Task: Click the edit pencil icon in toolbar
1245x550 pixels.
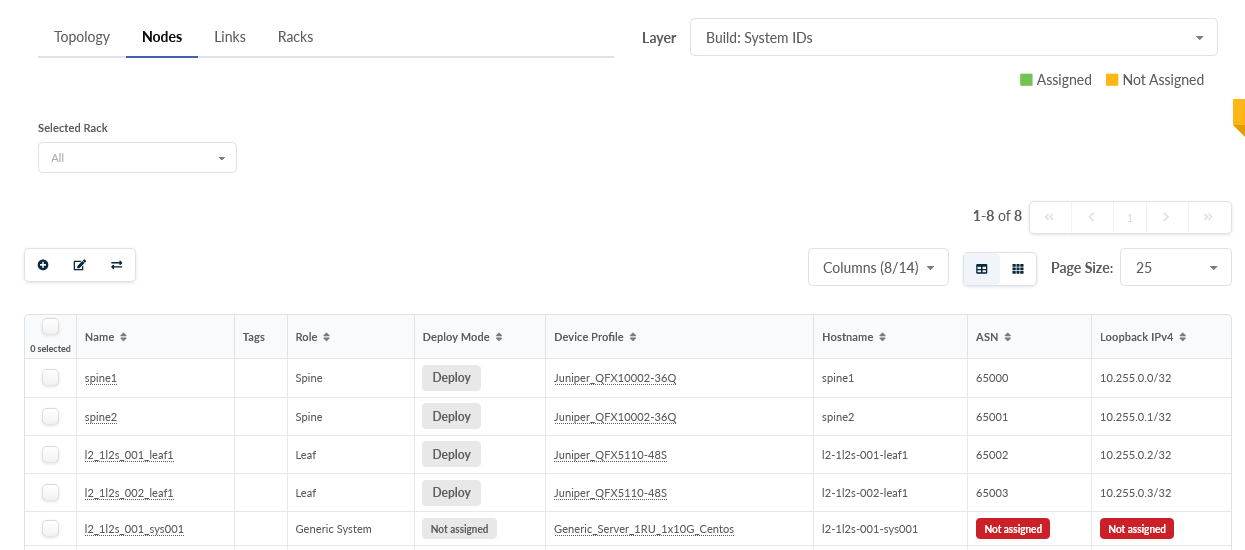Action: tap(80, 265)
